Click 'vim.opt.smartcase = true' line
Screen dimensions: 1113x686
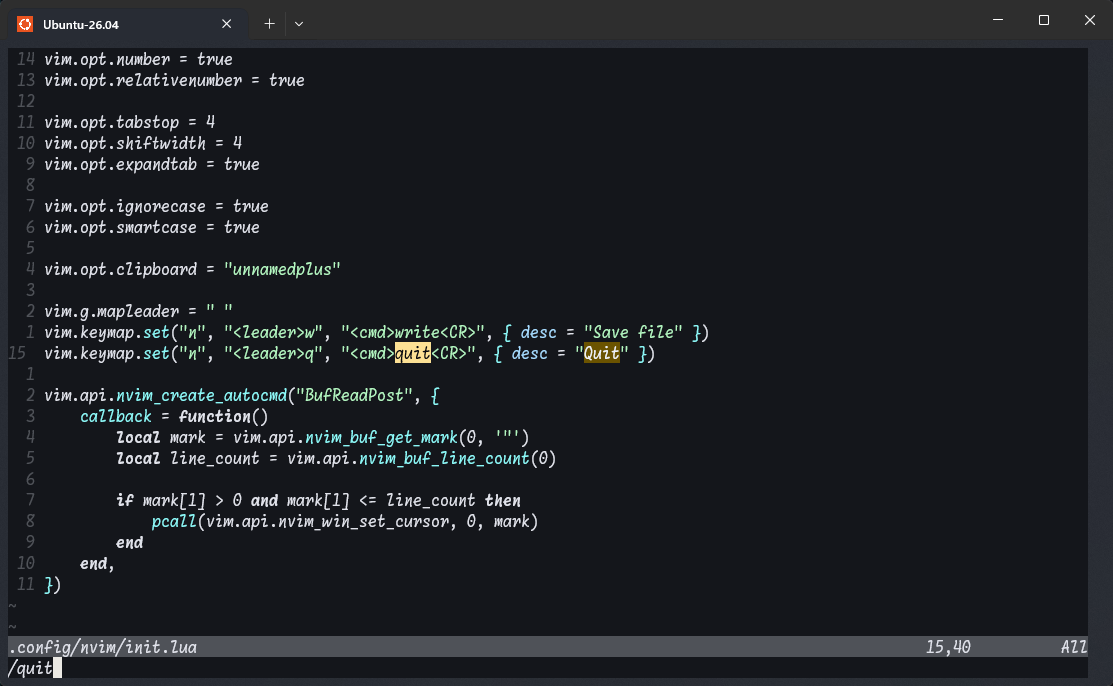[x=152, y=227]
